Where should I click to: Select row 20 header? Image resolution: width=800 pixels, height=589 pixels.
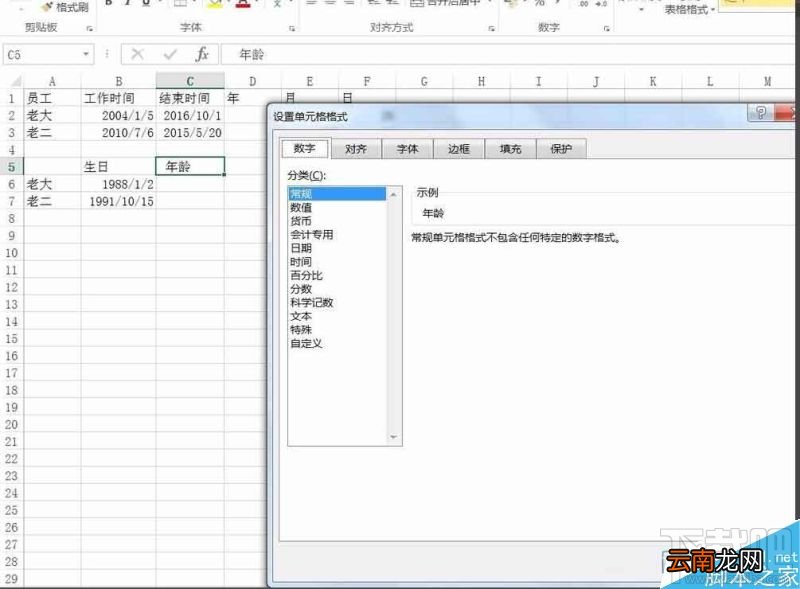11,425
